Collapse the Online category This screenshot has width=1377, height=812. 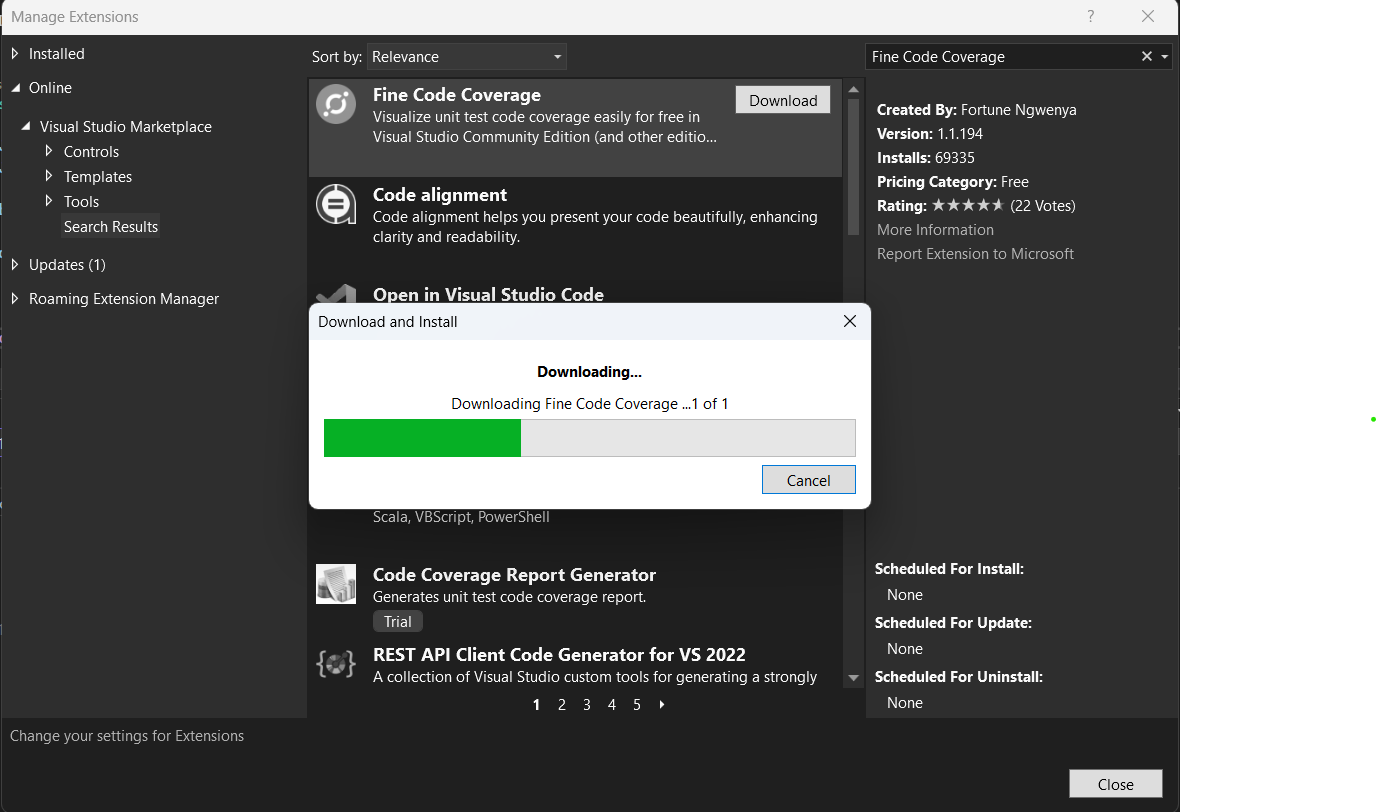click(x=15, y=88)
